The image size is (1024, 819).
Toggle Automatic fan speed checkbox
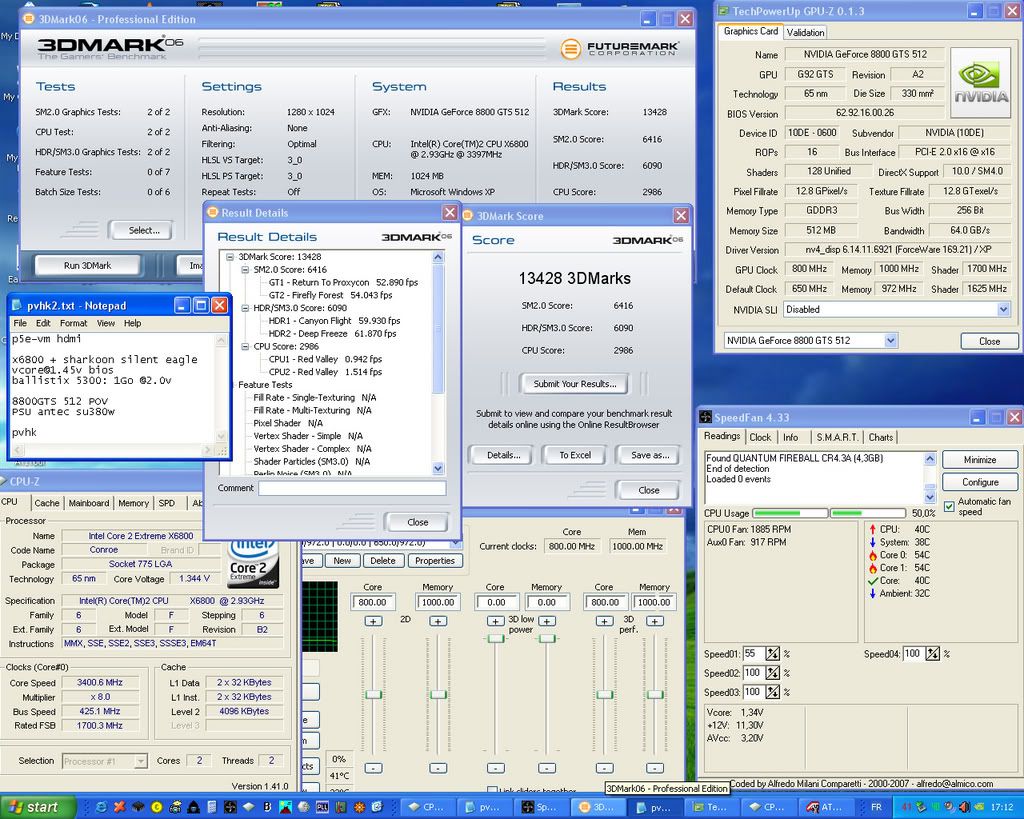point(949,506)
